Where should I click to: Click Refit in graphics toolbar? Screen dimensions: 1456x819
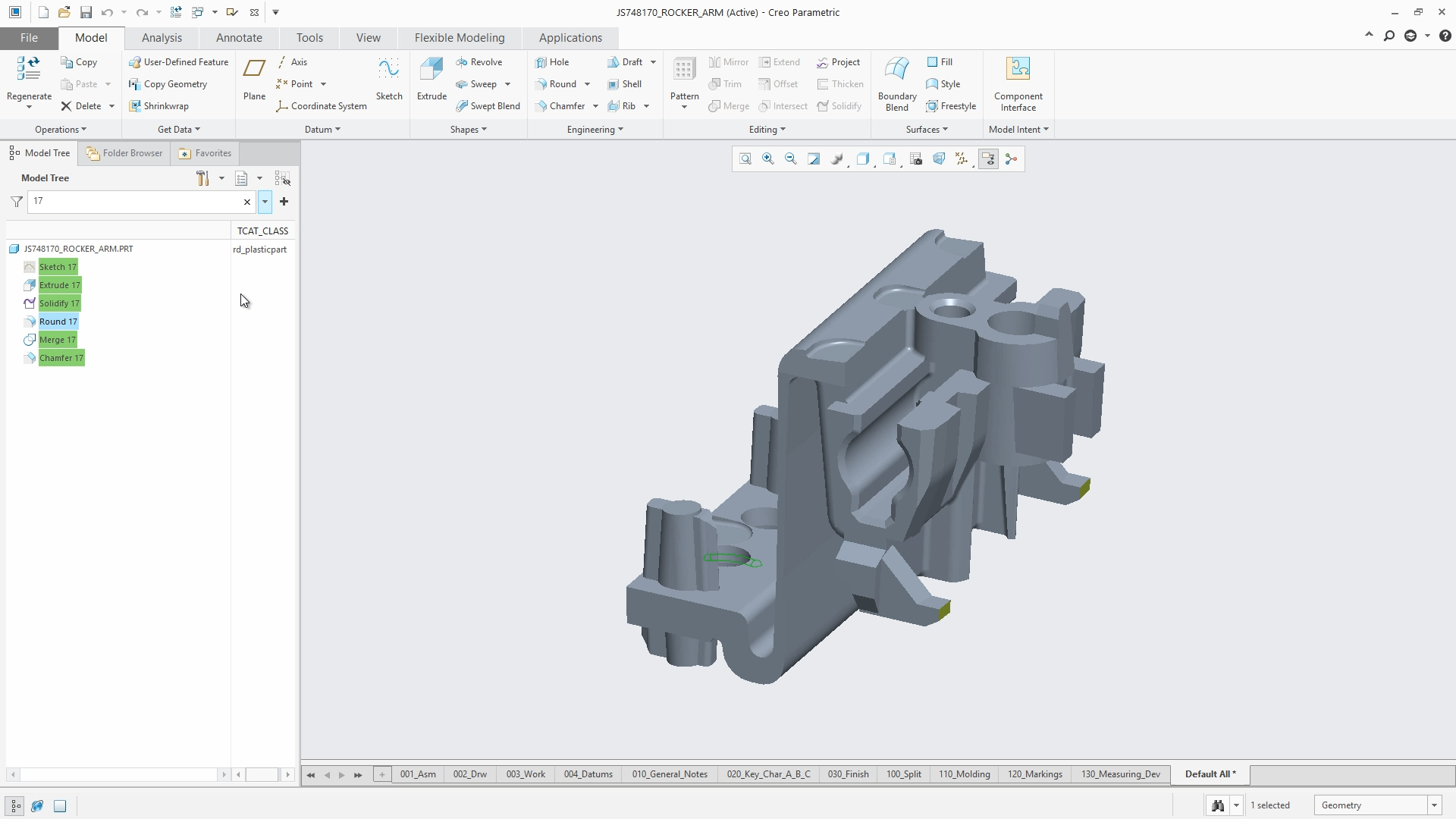(745, 159)
